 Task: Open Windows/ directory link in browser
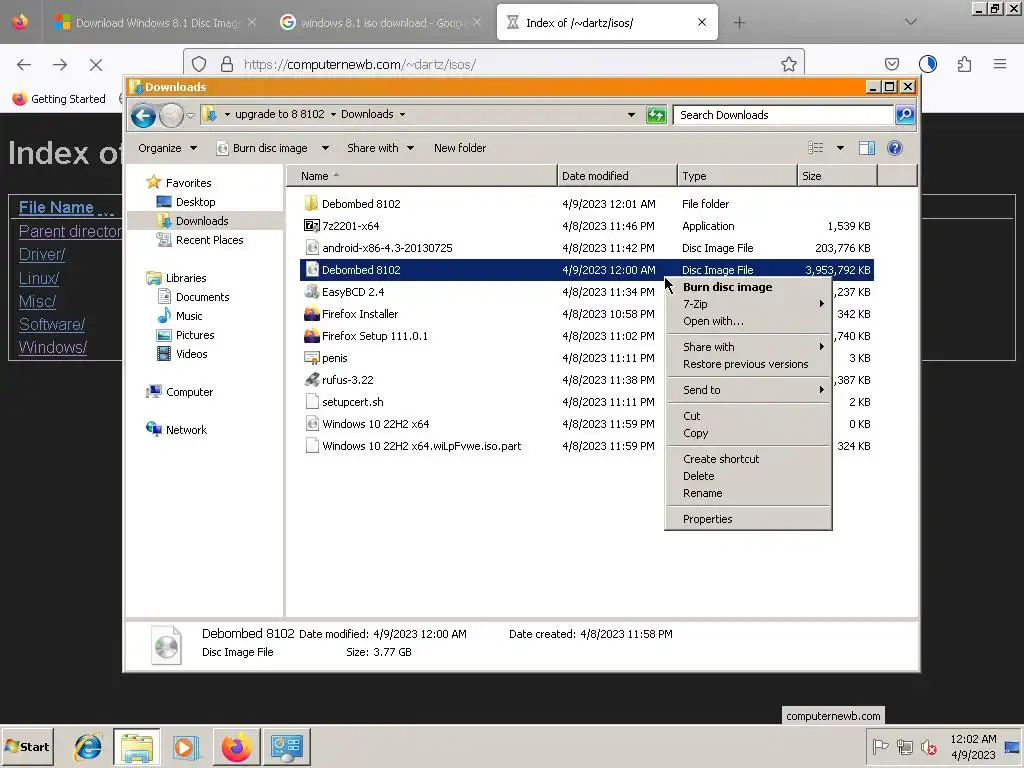coord(53,347)
